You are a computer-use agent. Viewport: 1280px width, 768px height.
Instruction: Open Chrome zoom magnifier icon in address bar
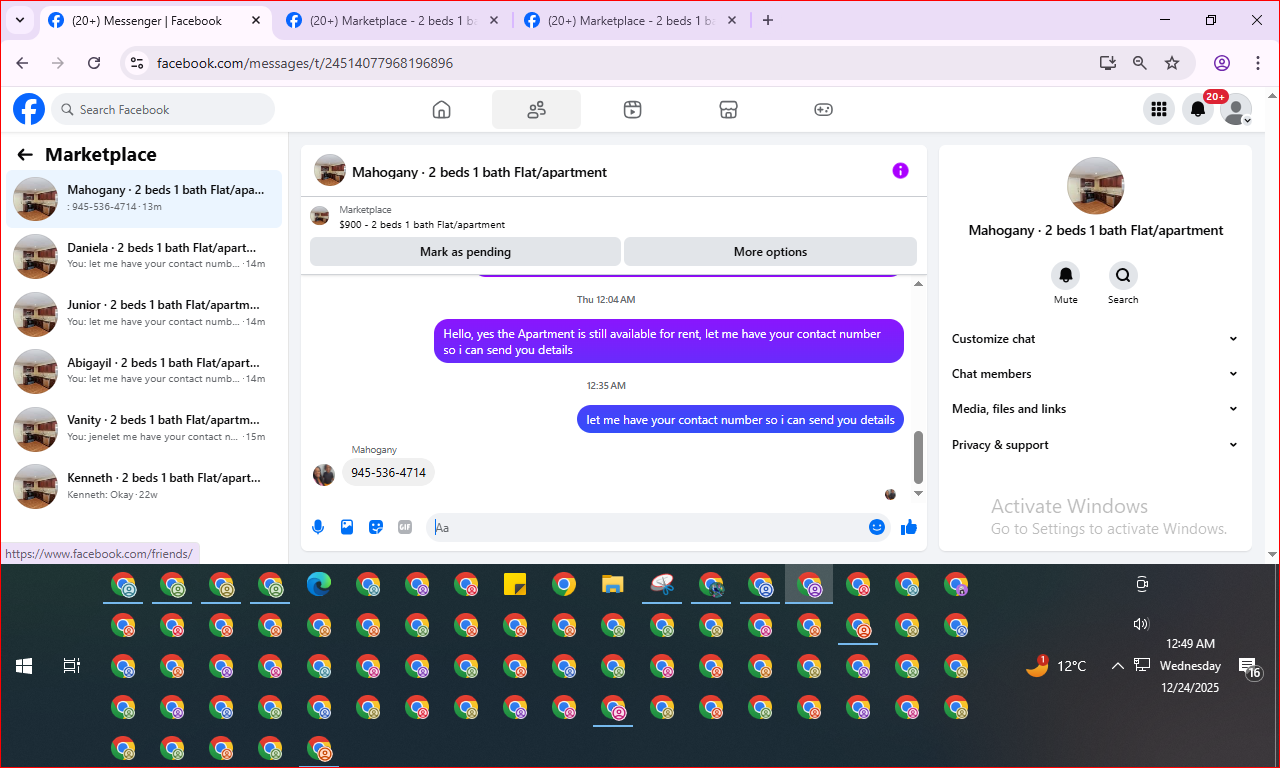[x=1139, y=63]
